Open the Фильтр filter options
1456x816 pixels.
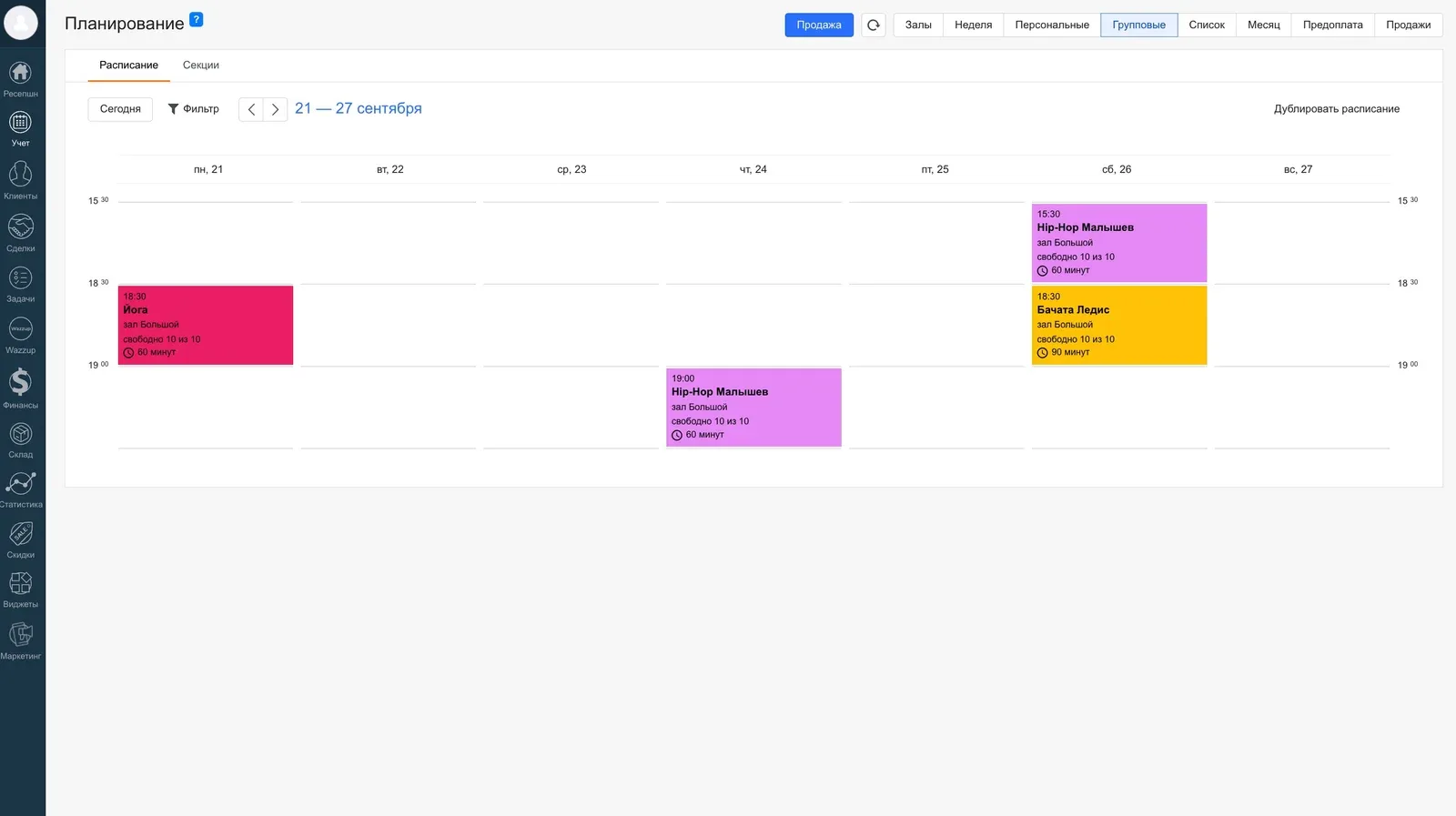tap(194, 109)
